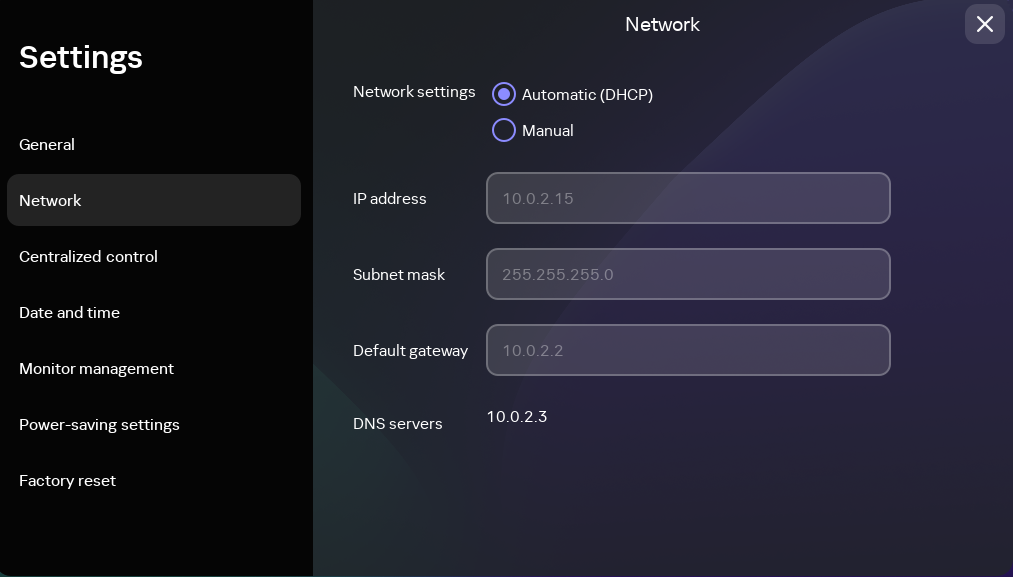Open the Date and time settings
1013x577 pixels.
[x=69, y=312]
